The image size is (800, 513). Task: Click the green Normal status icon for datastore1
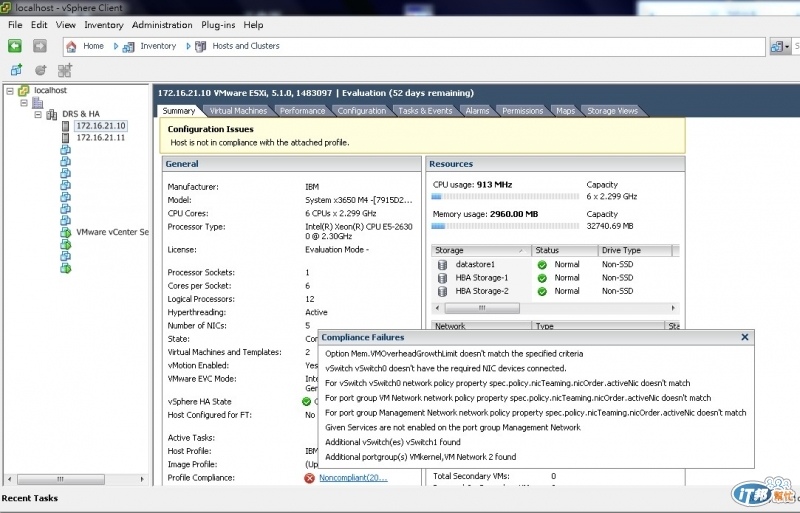[542, 264]
